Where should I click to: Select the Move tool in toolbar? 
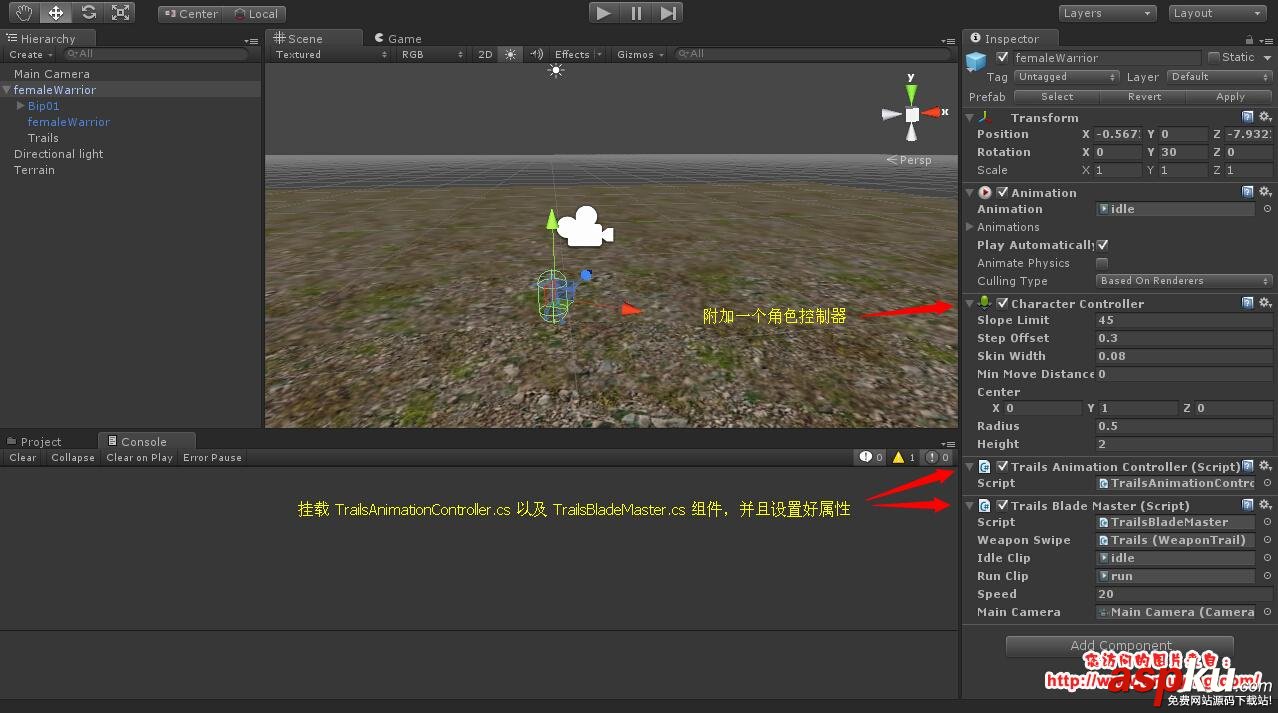point(56,13)
